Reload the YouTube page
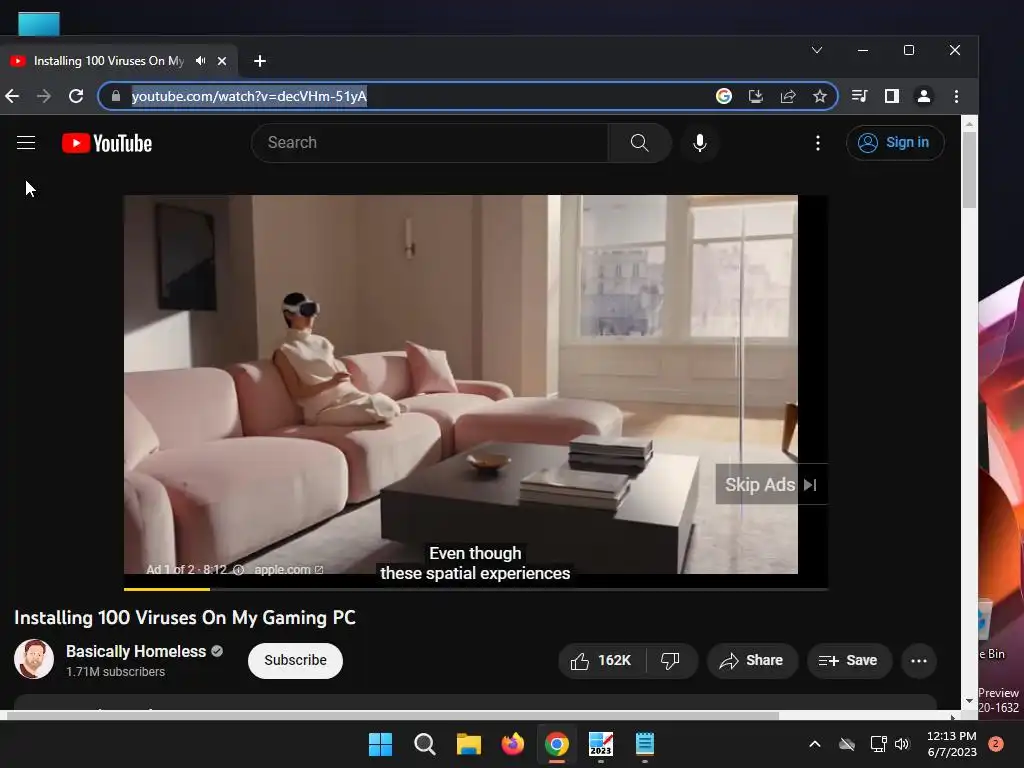 coord(76,97)
